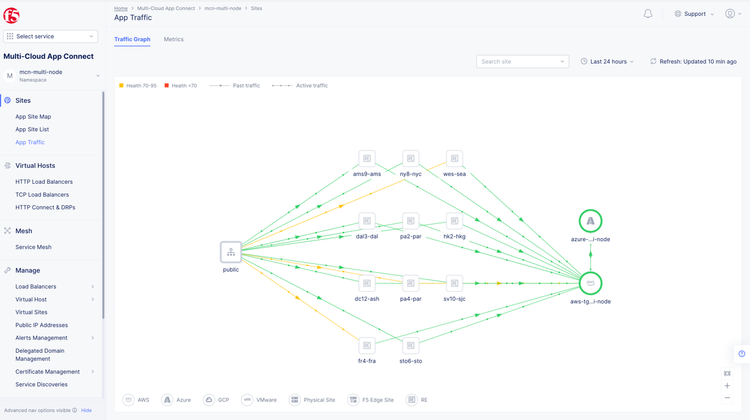Click the refresh icon

653,62
